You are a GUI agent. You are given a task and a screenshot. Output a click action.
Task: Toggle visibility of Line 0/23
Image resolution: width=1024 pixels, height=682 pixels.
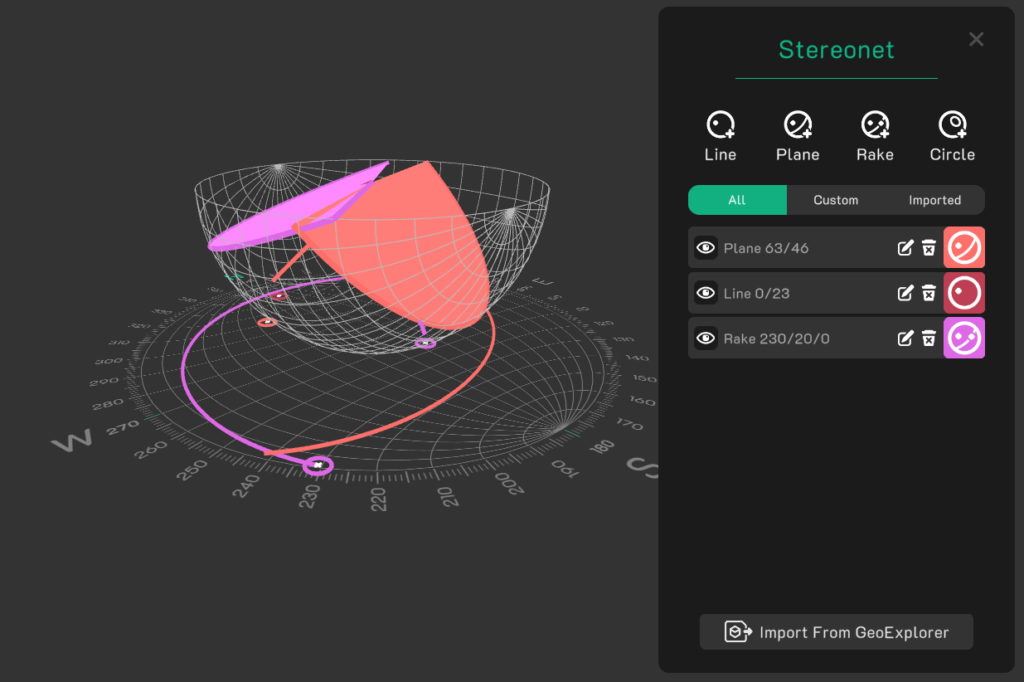click(x=705, y=293)
